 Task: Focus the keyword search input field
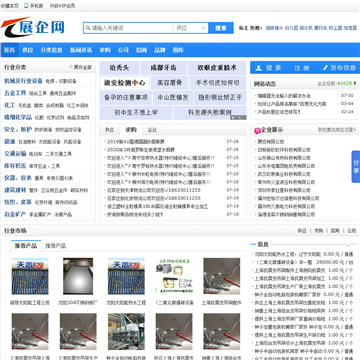click(x=128, y=28)
